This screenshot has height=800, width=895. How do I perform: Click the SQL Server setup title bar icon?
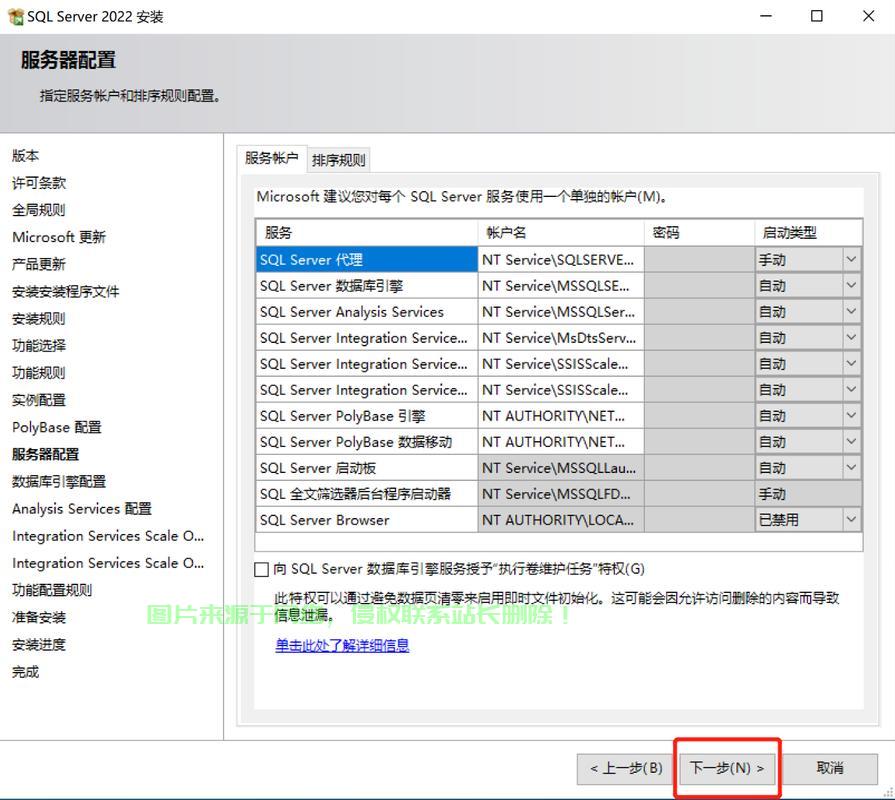(x=16, y=17)
